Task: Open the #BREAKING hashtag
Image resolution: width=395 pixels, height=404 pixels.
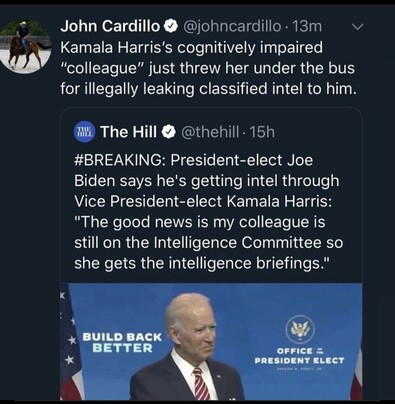Action: 119,161
